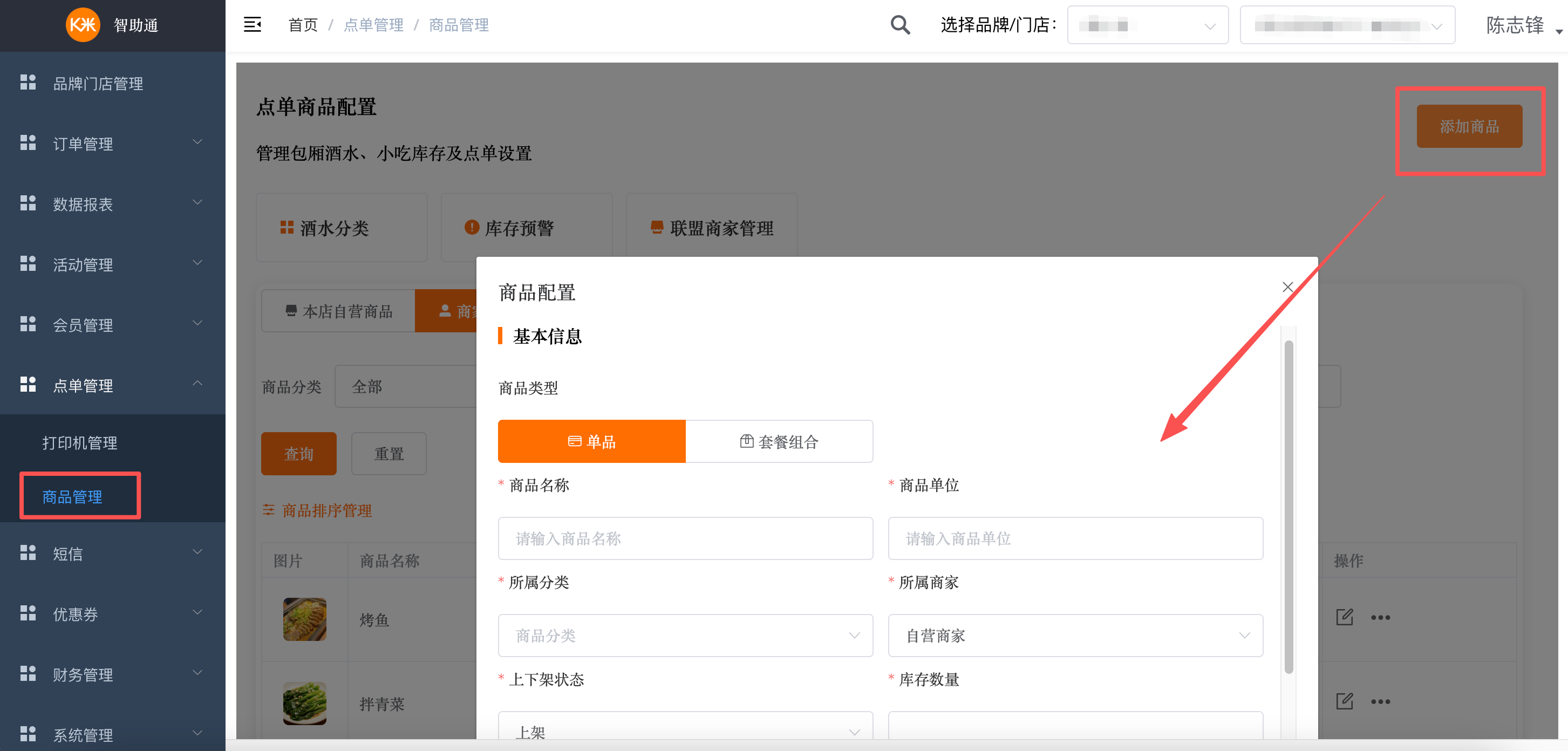Viewport: 1568px width, 751px height.
Task: Click the 系统管理 grid icon
Action: pos(28,734)
